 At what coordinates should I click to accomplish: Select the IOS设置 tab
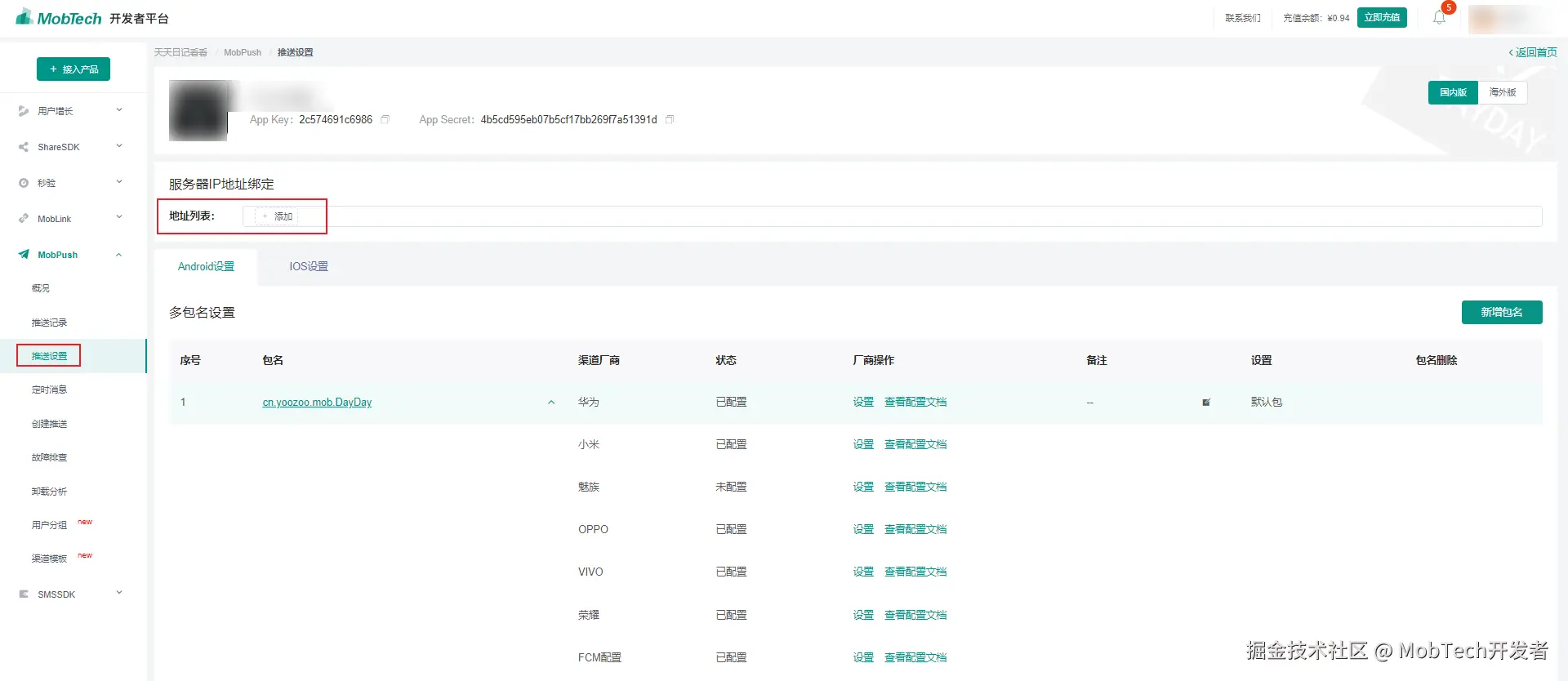(309, 266)
